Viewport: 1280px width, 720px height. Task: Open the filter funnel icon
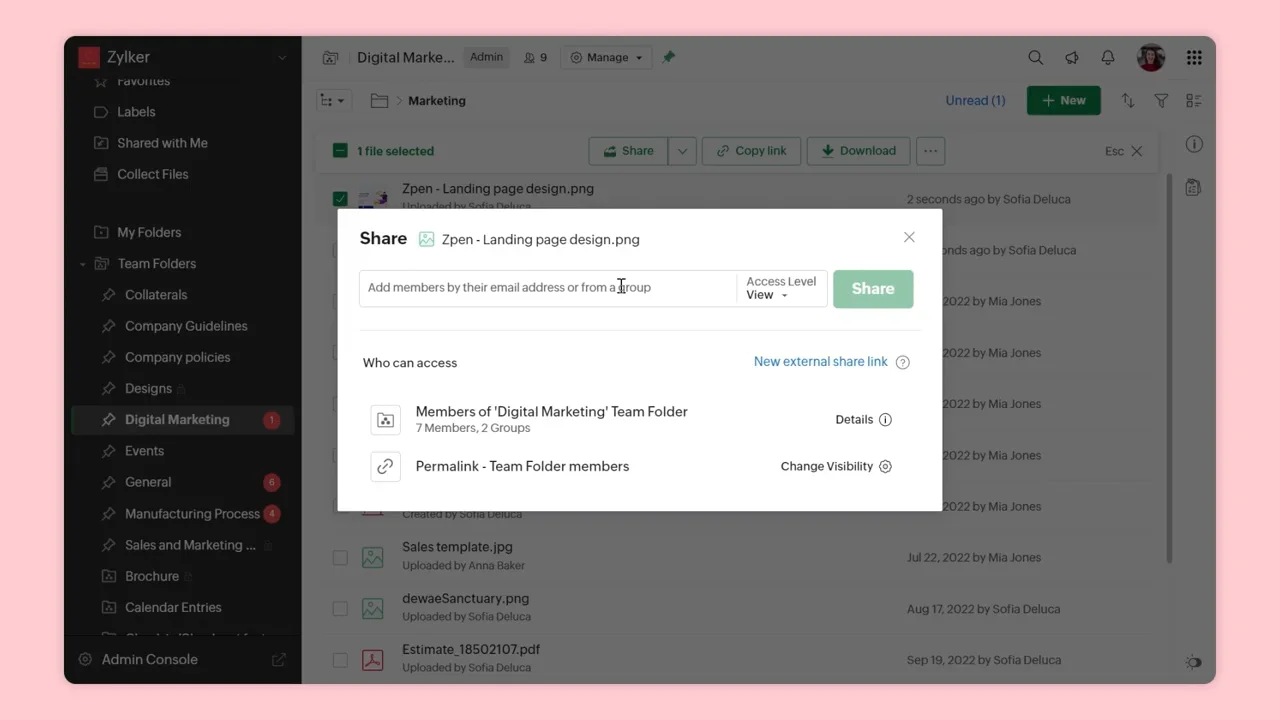coord(1161,101)
